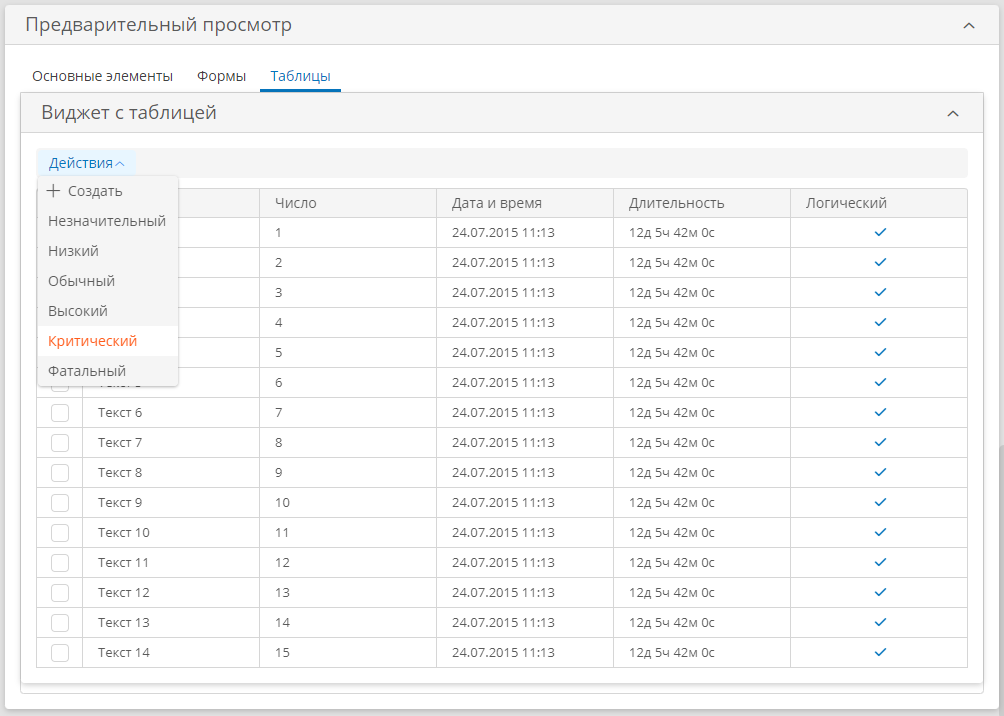The image size is (1004, 716).
Task: Click the checkmark in row number 4
Action: [x=880, y=323]
